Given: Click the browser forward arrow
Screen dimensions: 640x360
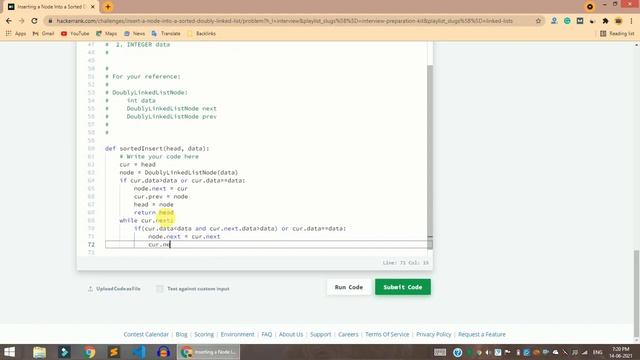Looking at the screenshot, I should (x=22, y=21).
